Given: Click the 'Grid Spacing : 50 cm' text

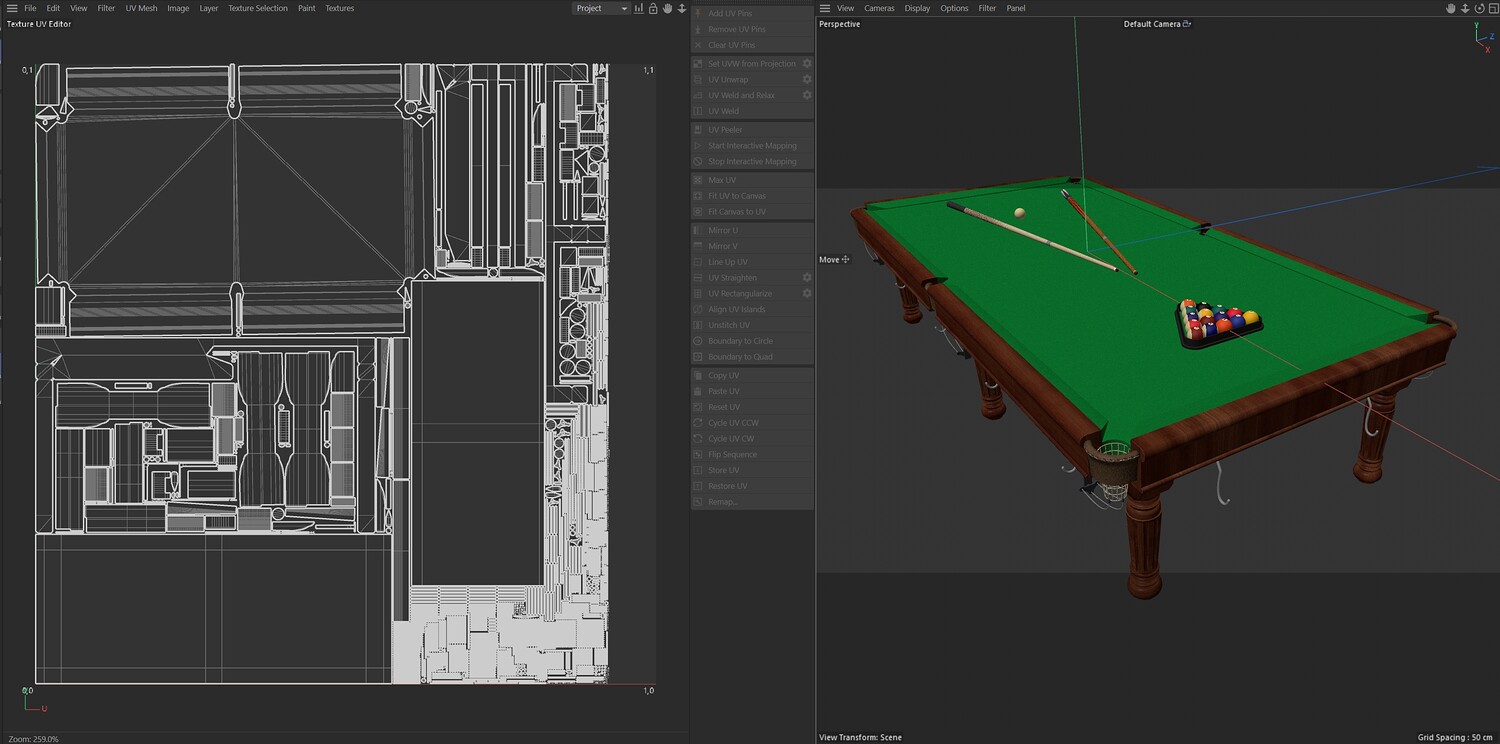Looking at the screenshot, I should 1456,737.
